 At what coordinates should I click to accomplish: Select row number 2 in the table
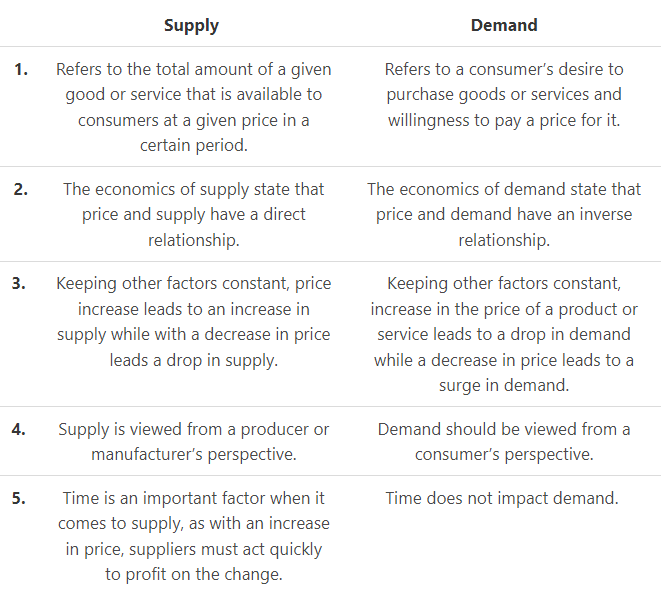(21, 189)
